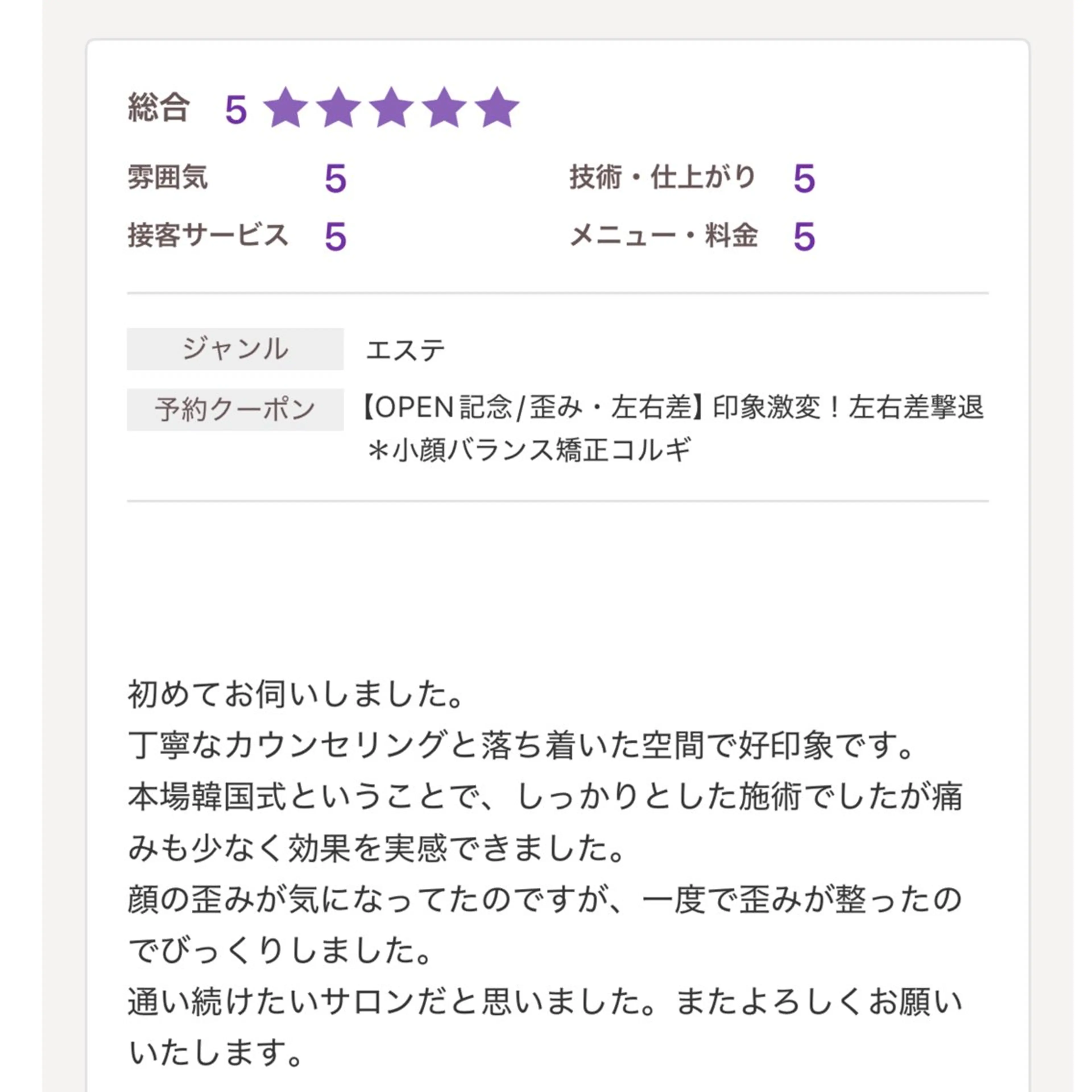The image size is (1092, 1092).
Task: Click the score number for 雰囲気
Action: point(335,179)
